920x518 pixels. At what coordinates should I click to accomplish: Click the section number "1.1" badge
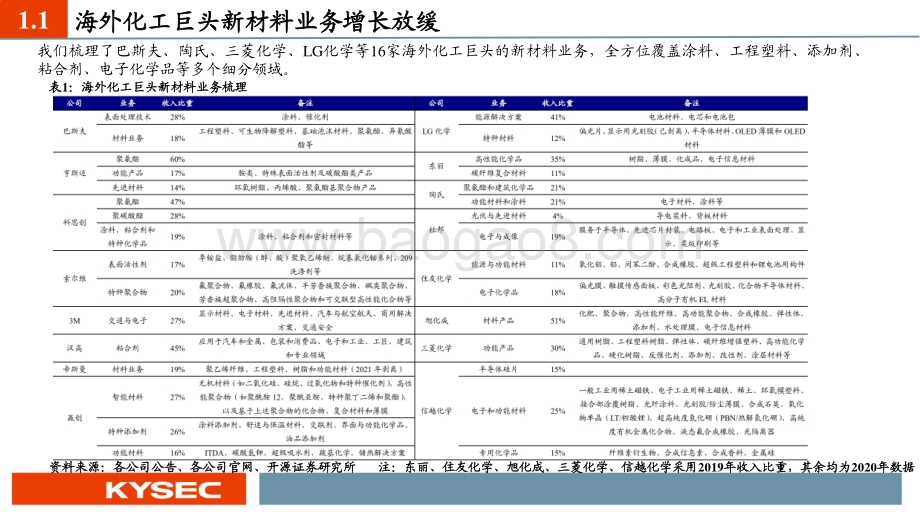33,21
